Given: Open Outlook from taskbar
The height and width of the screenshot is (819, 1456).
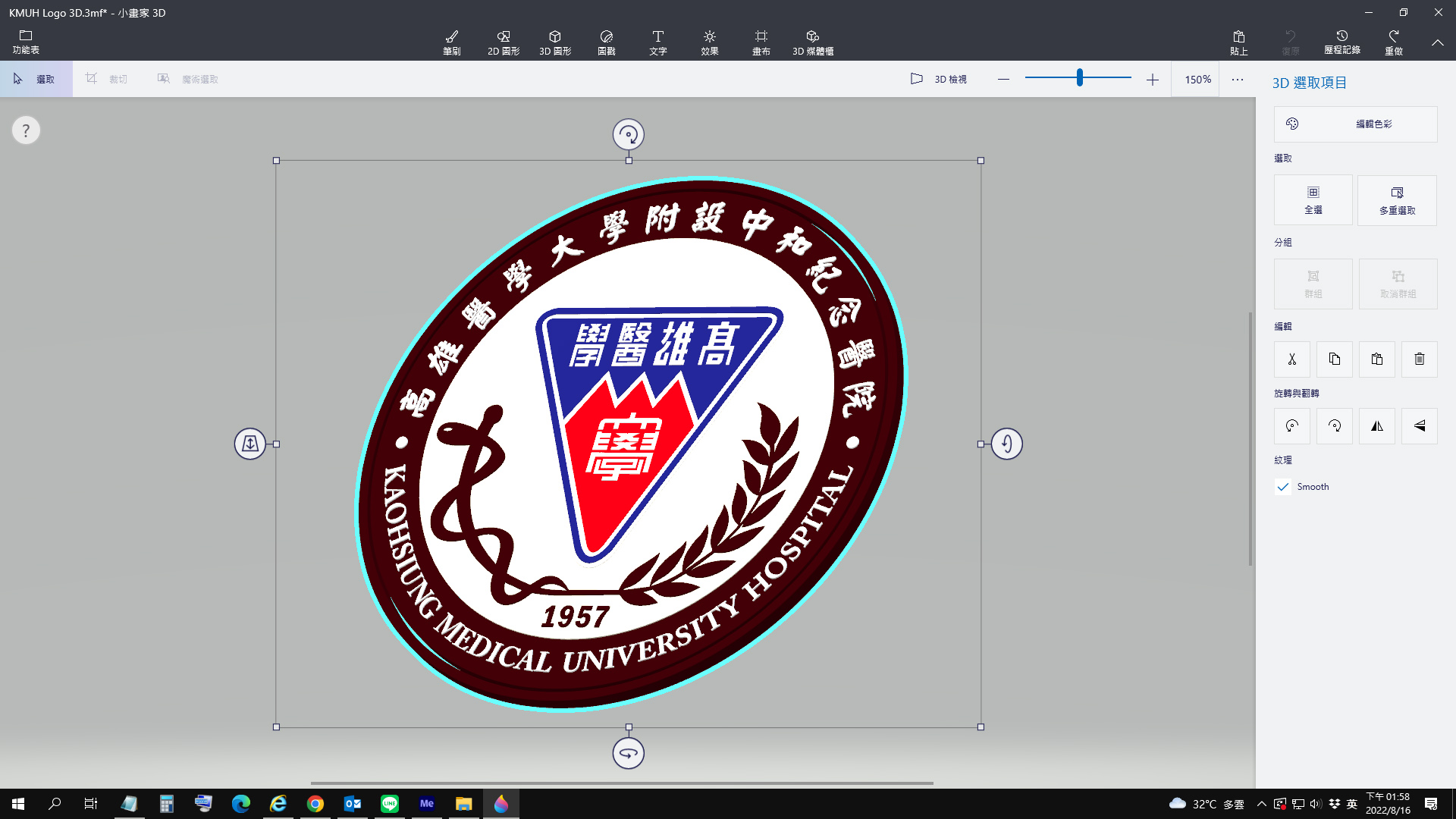Looking at the screenshot, I should (353, 804).
